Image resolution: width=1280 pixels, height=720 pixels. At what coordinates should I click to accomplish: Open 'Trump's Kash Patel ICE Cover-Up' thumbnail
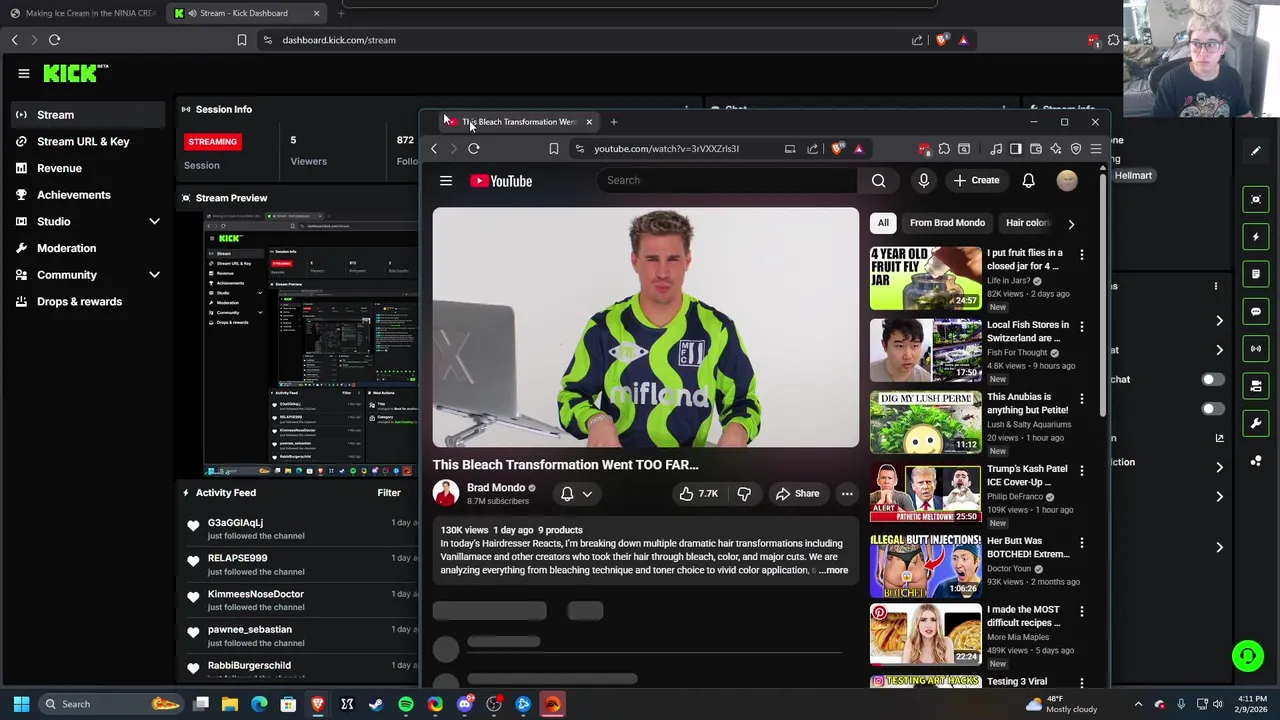tap(925, 494)
